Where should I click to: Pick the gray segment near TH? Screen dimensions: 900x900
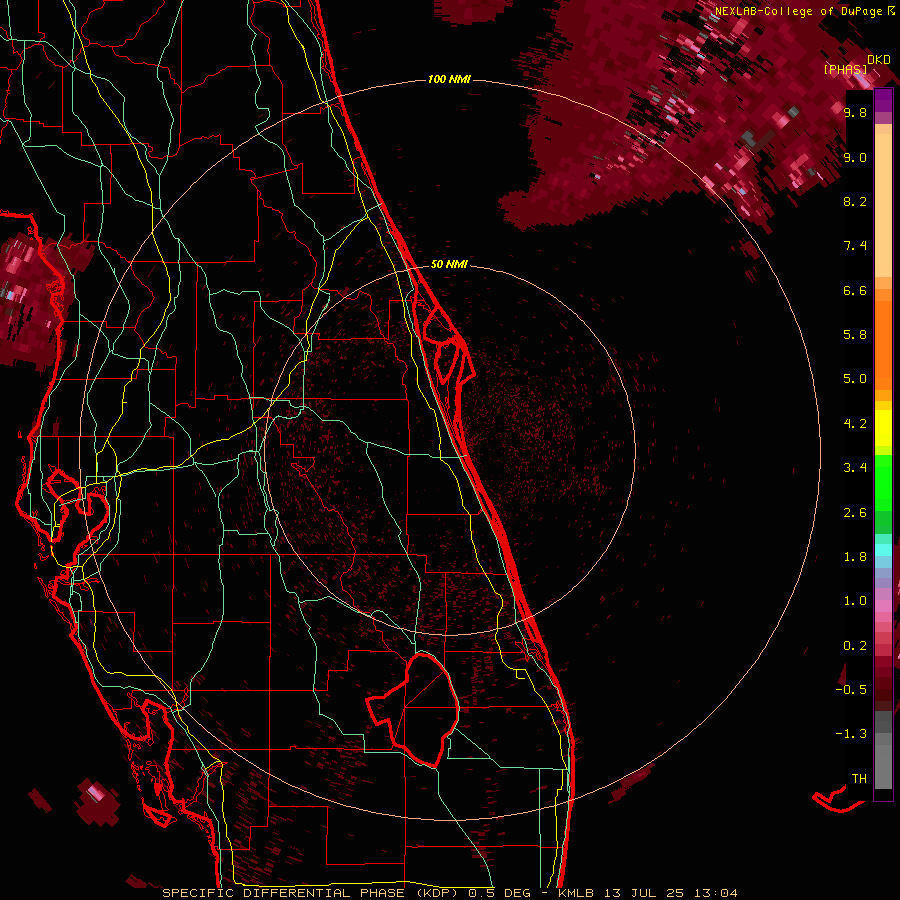pos(883,766)
